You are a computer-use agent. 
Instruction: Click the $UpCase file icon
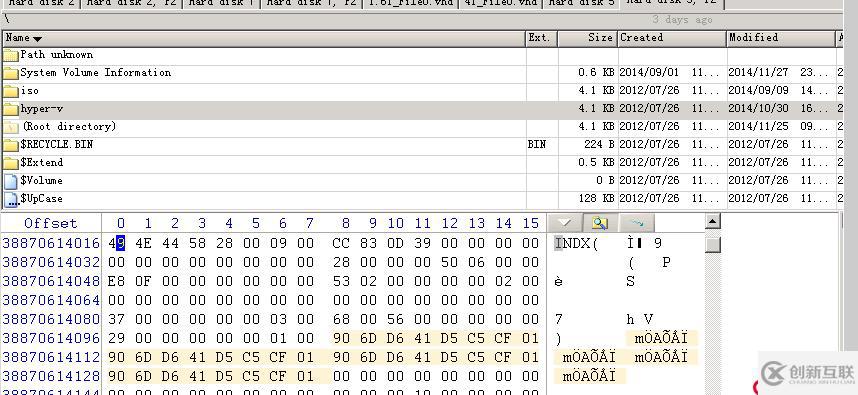pyautogui.click(x=11, y=200)
